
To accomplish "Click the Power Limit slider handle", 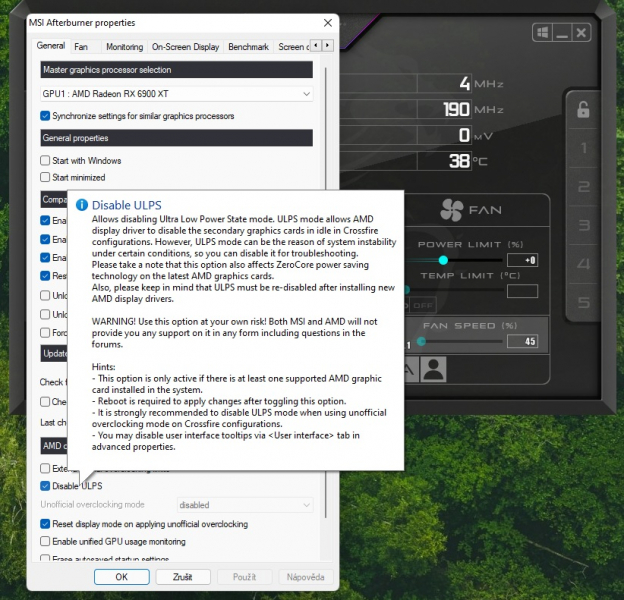I will click(443, 260).
